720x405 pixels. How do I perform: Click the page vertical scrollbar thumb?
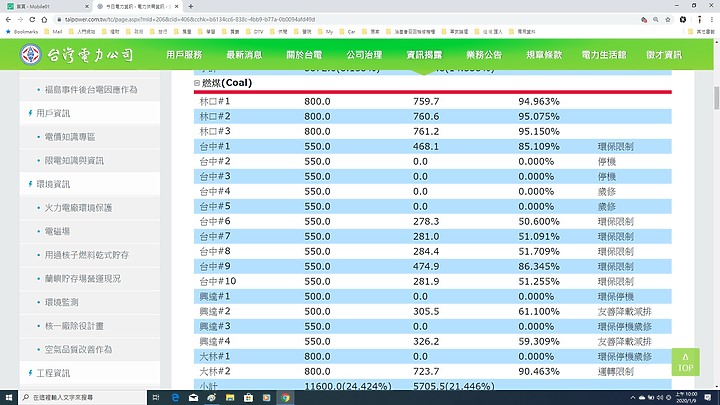coord(716,97)
